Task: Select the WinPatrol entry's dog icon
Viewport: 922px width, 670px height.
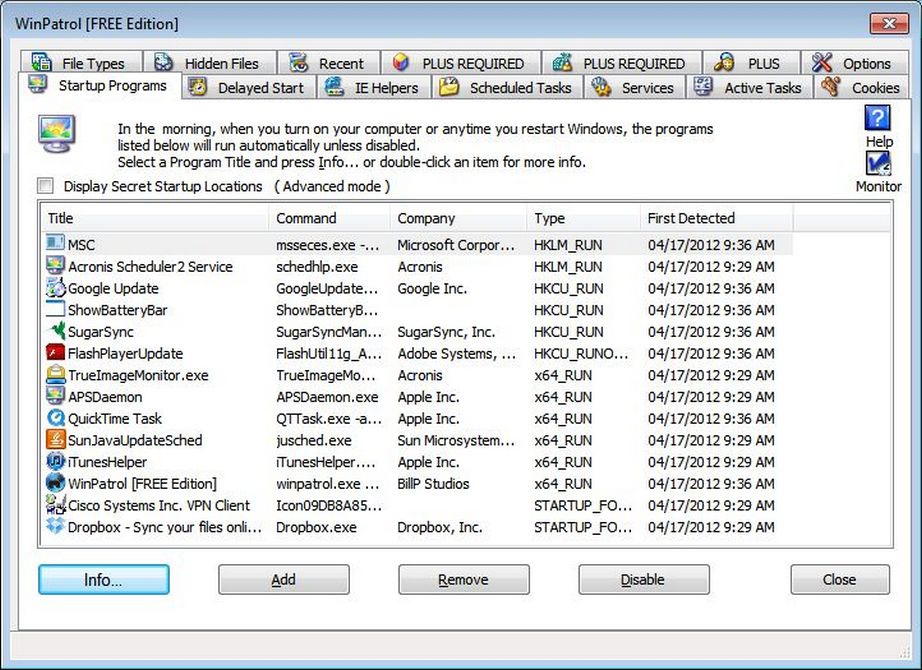Action: pos(55,483)
